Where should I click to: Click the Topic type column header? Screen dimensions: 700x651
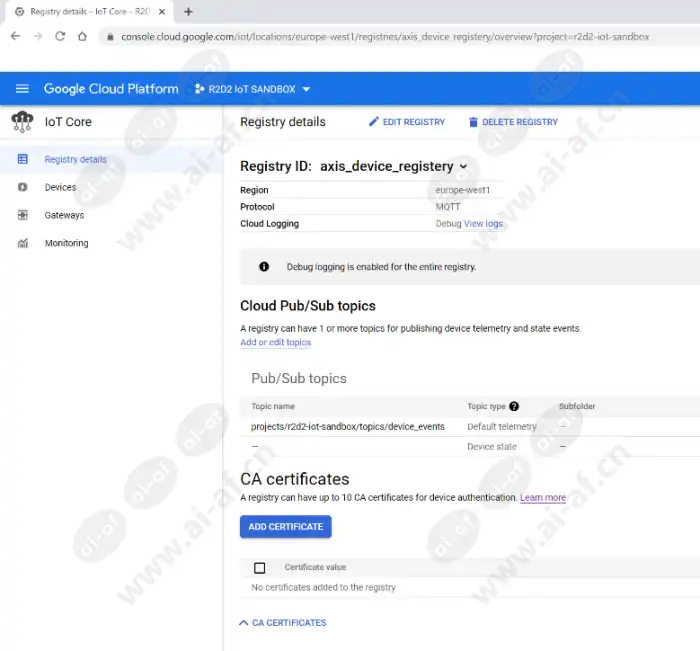486,406
